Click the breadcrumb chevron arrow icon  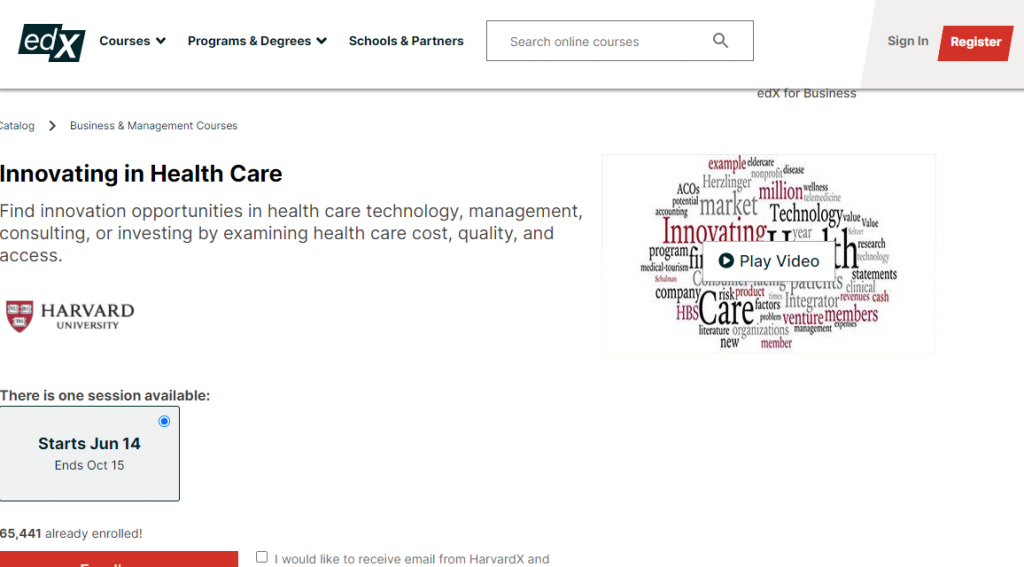coord(52,126)
